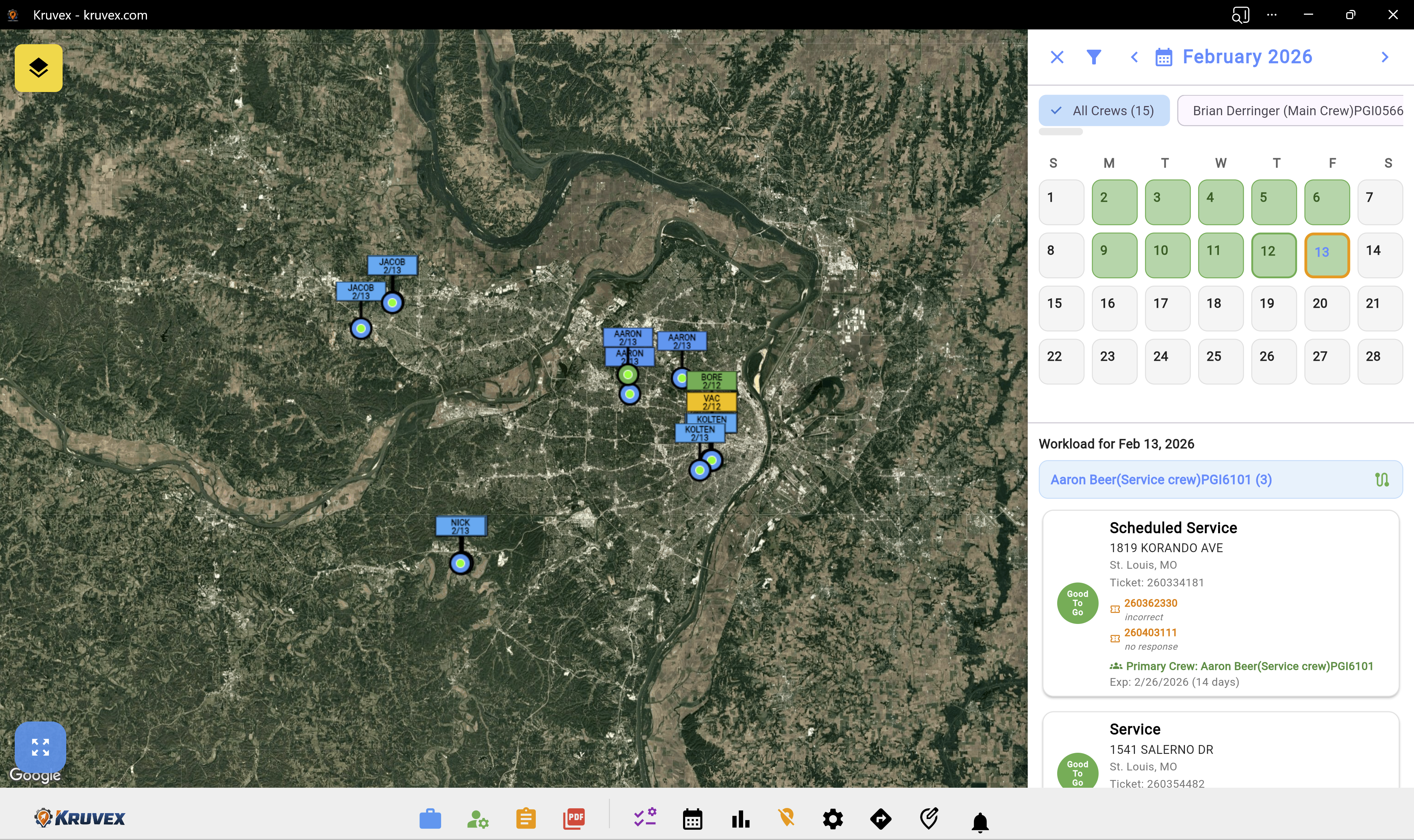
Task: Open the directions arrow icon
Action: pos(880,819)
